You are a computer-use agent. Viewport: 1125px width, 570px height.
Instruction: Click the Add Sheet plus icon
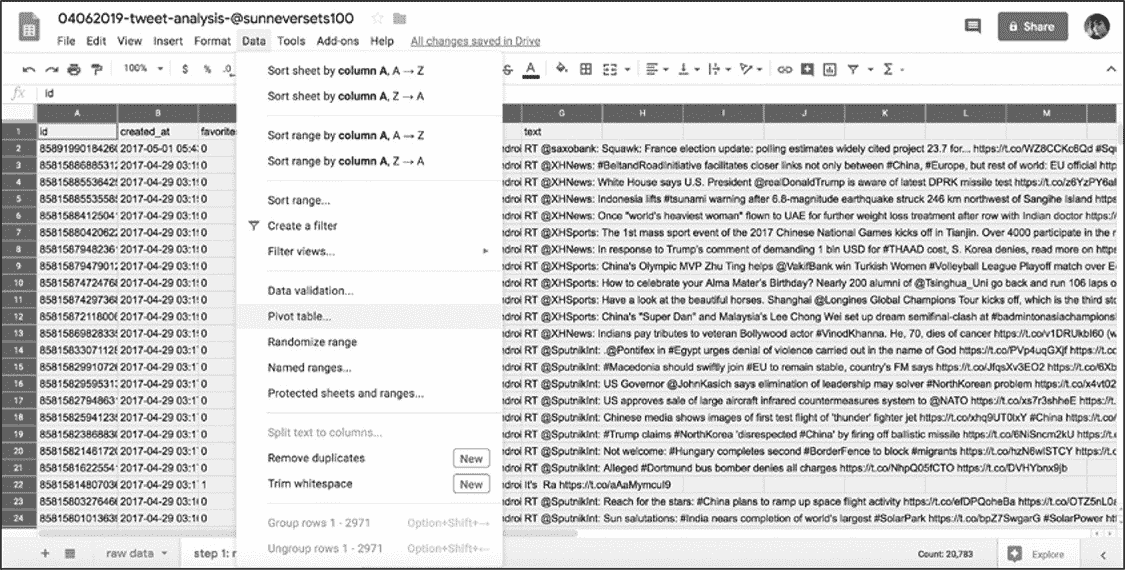click(44, 553)
